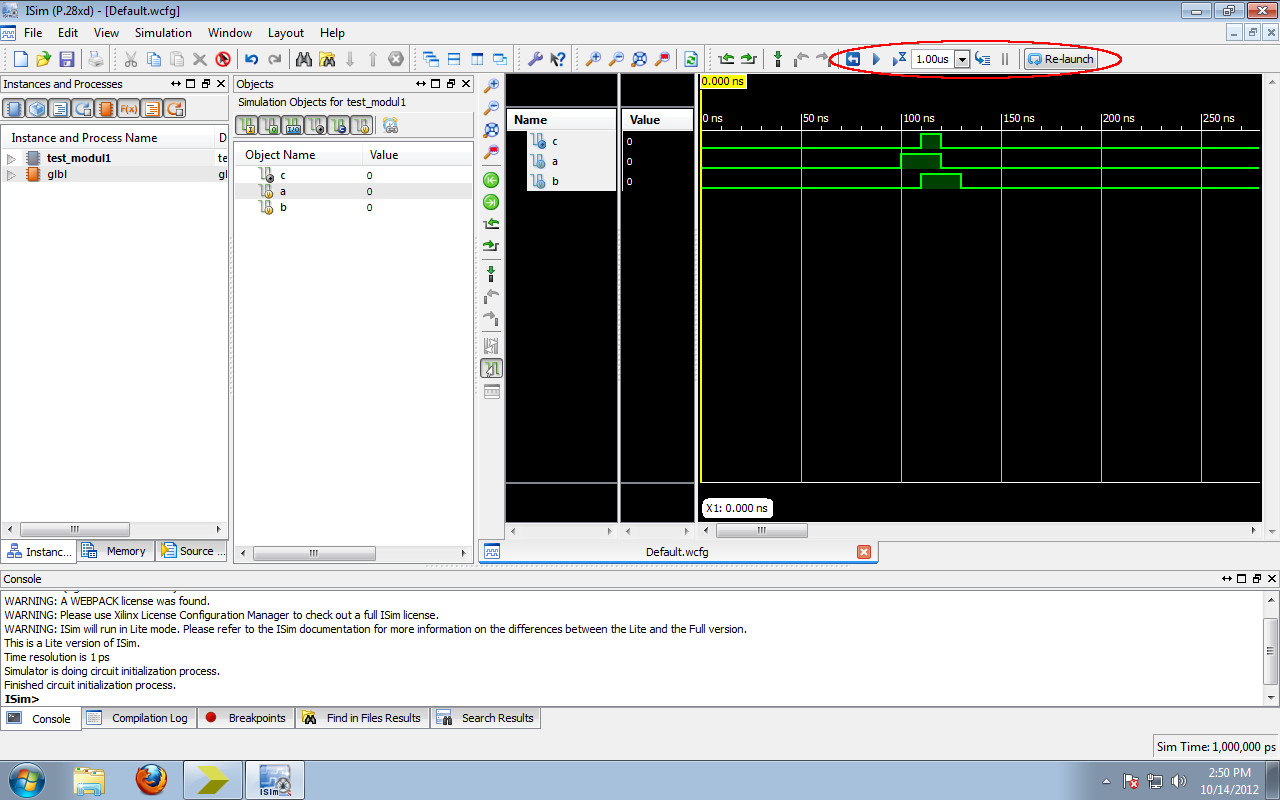
Task: Expand the glbl instance entry
Action: coord(10,174)
